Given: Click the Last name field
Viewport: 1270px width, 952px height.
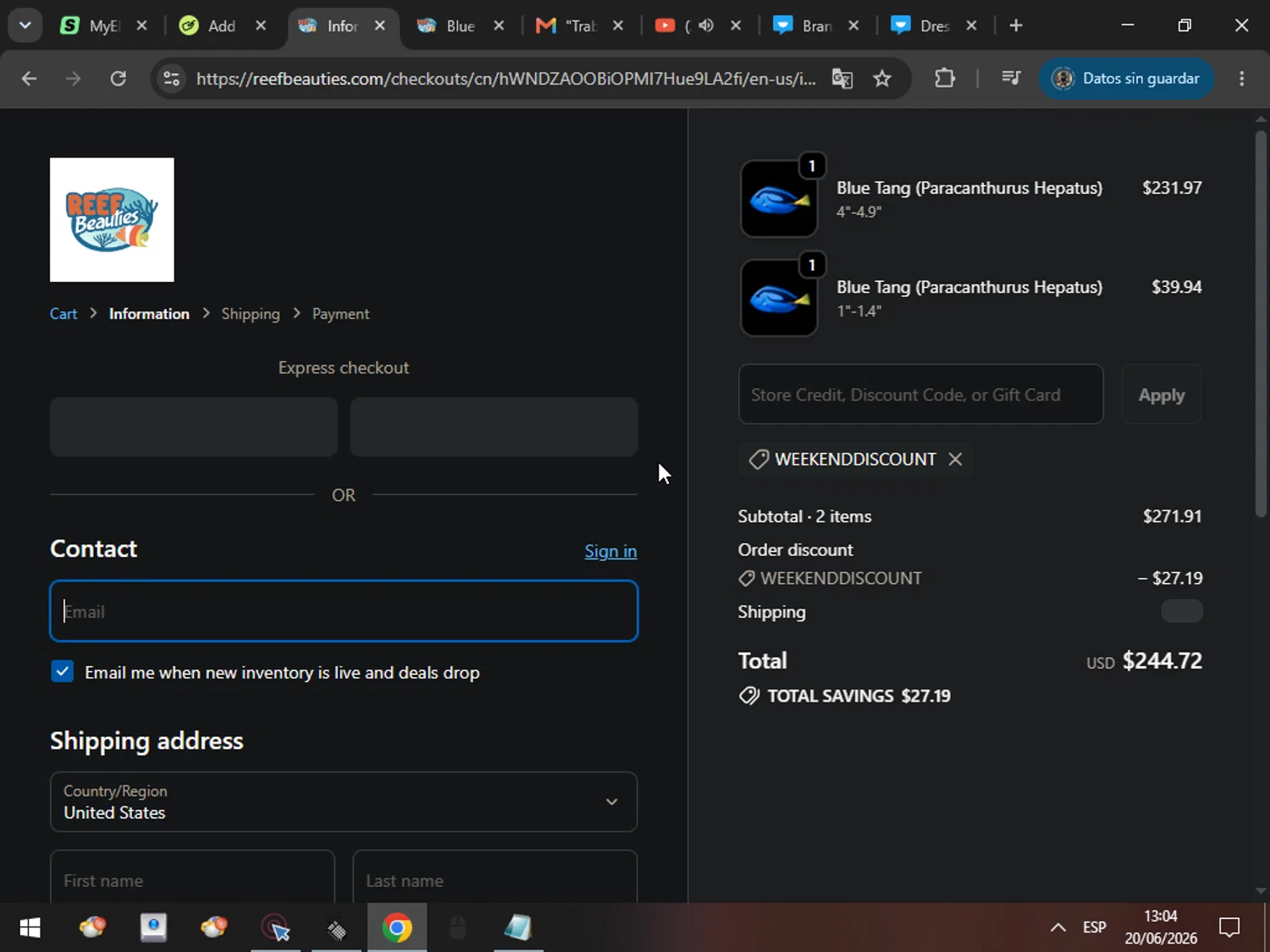Looking at the screenshot, I should tap(494, 877).
